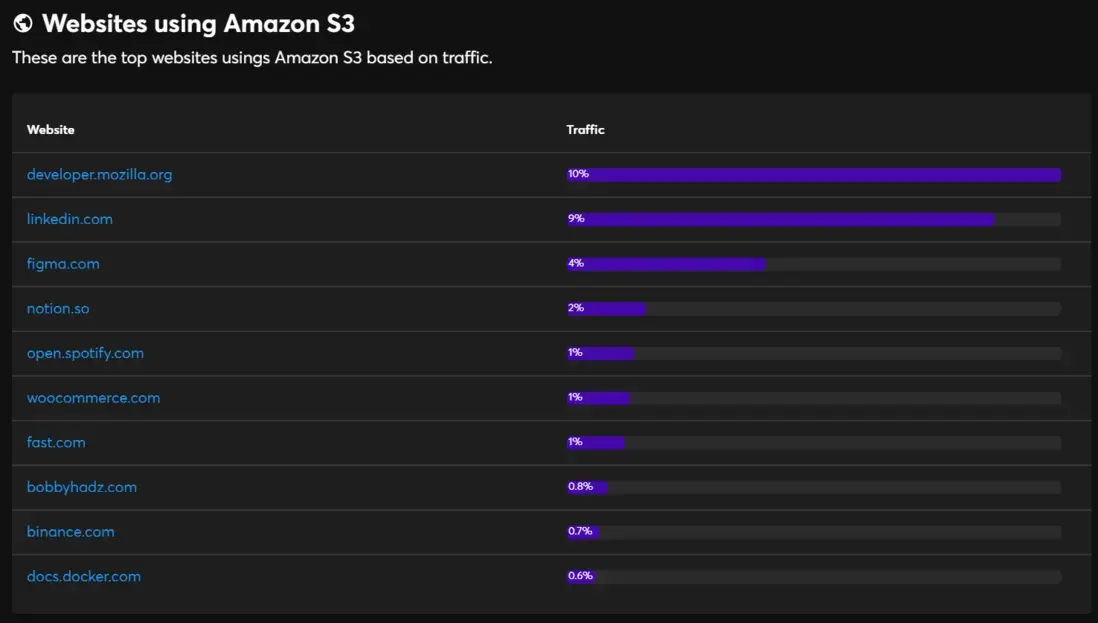Click the 0.6% traffic bar for Docker docs
The height and width of the screenshot is (623, 1098).
coord(814,577)
